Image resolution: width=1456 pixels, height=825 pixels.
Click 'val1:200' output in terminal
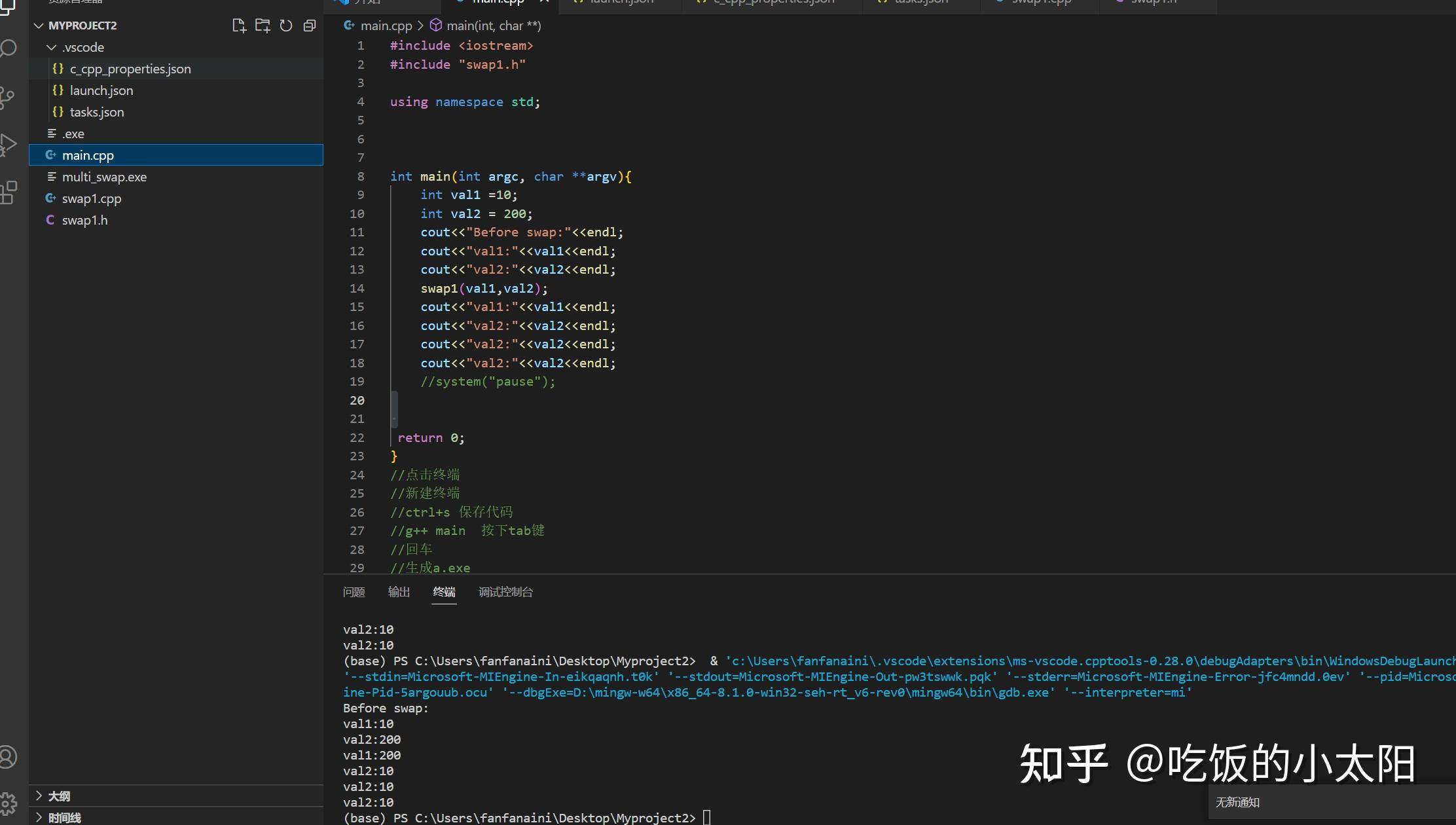click(372, 755)
